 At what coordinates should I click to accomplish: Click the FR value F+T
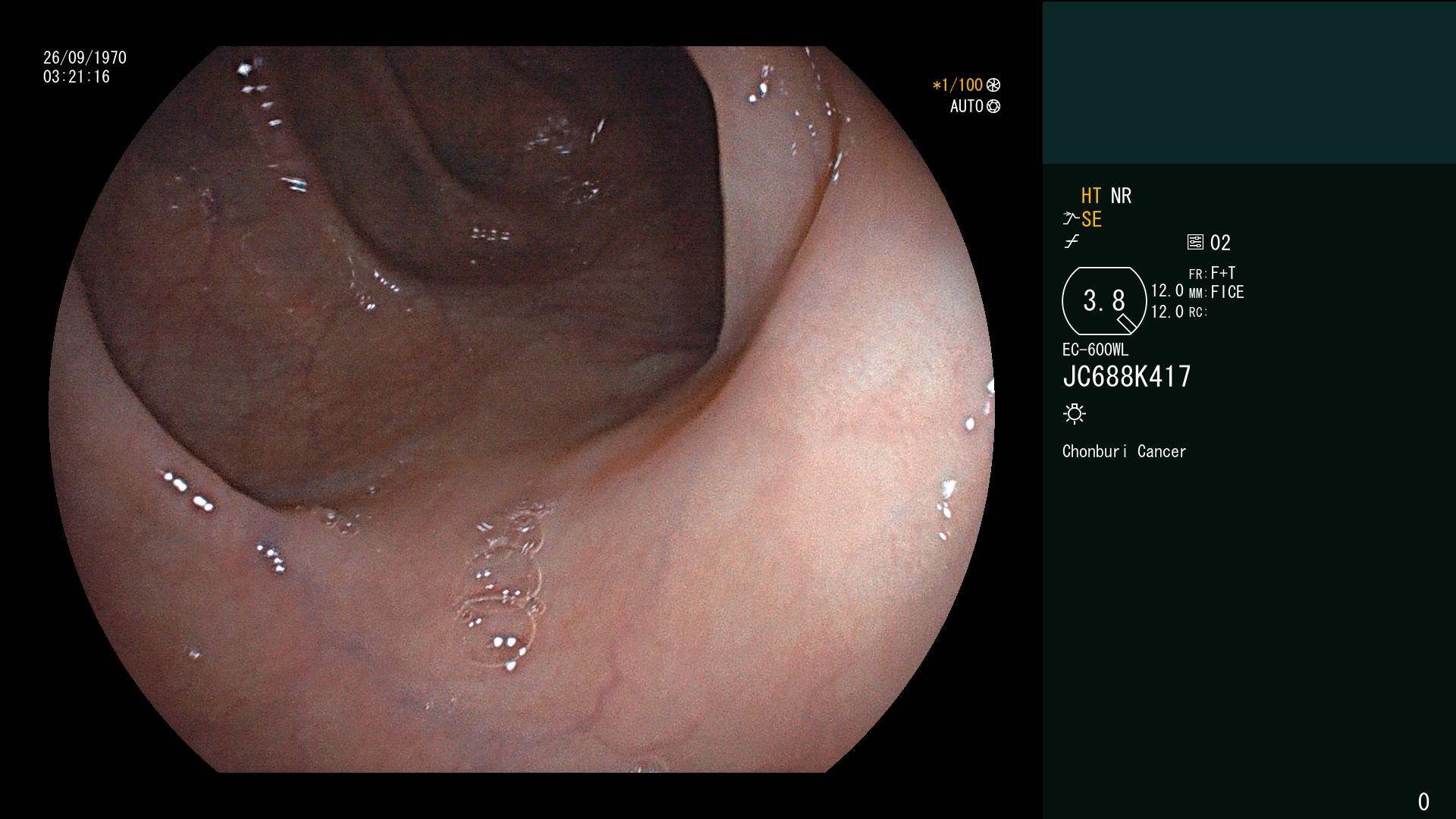[1223, 272]
